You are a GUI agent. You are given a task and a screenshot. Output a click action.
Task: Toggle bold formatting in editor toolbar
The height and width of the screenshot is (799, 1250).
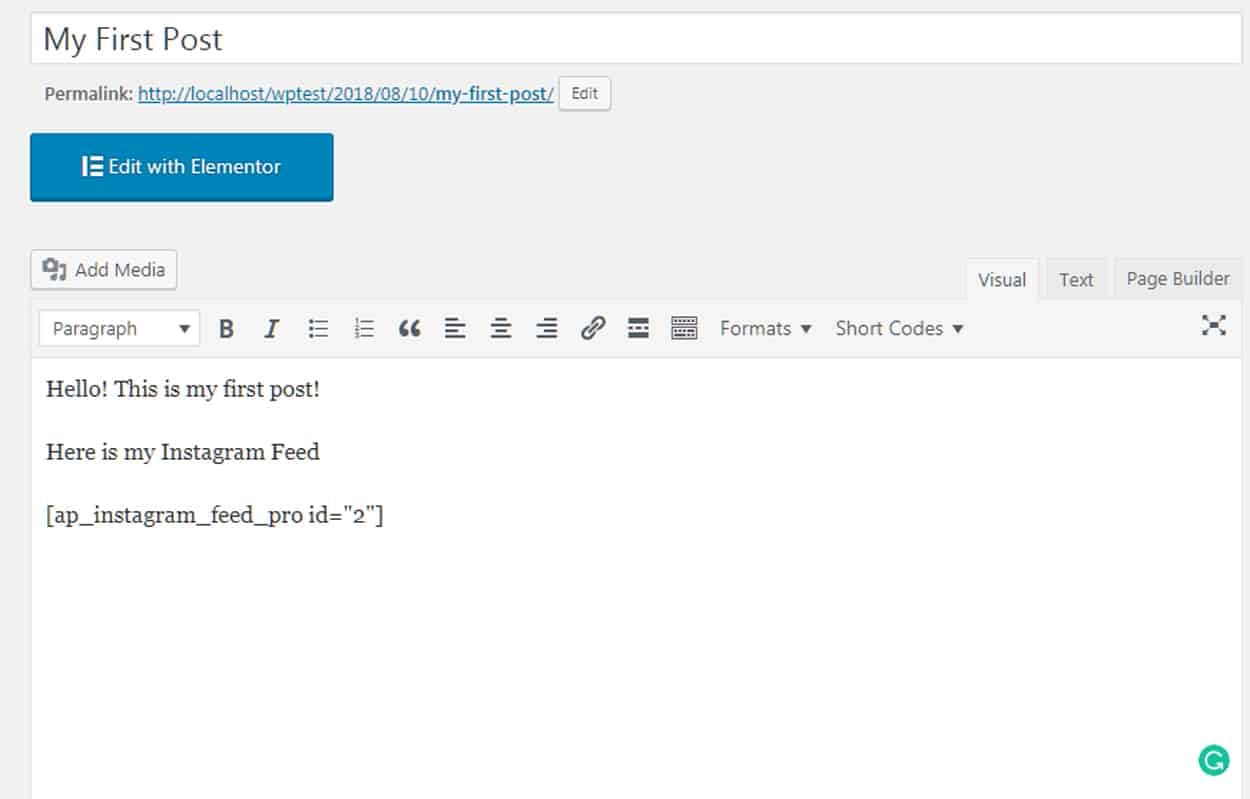227,329
